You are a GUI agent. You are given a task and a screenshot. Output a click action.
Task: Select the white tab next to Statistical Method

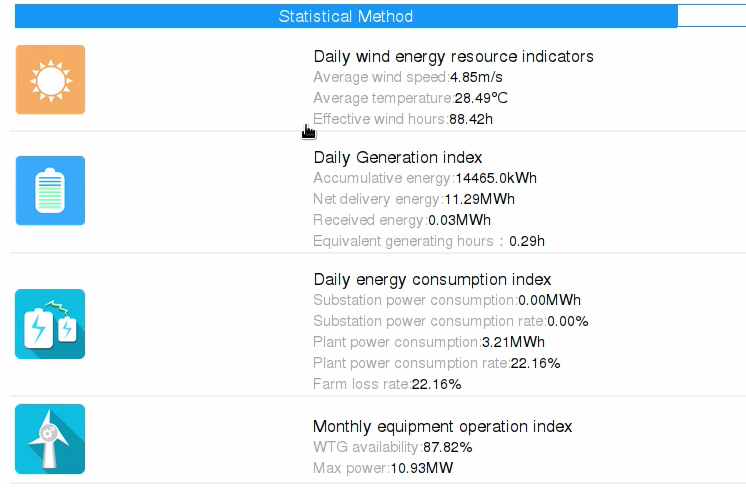click(712, 16)
